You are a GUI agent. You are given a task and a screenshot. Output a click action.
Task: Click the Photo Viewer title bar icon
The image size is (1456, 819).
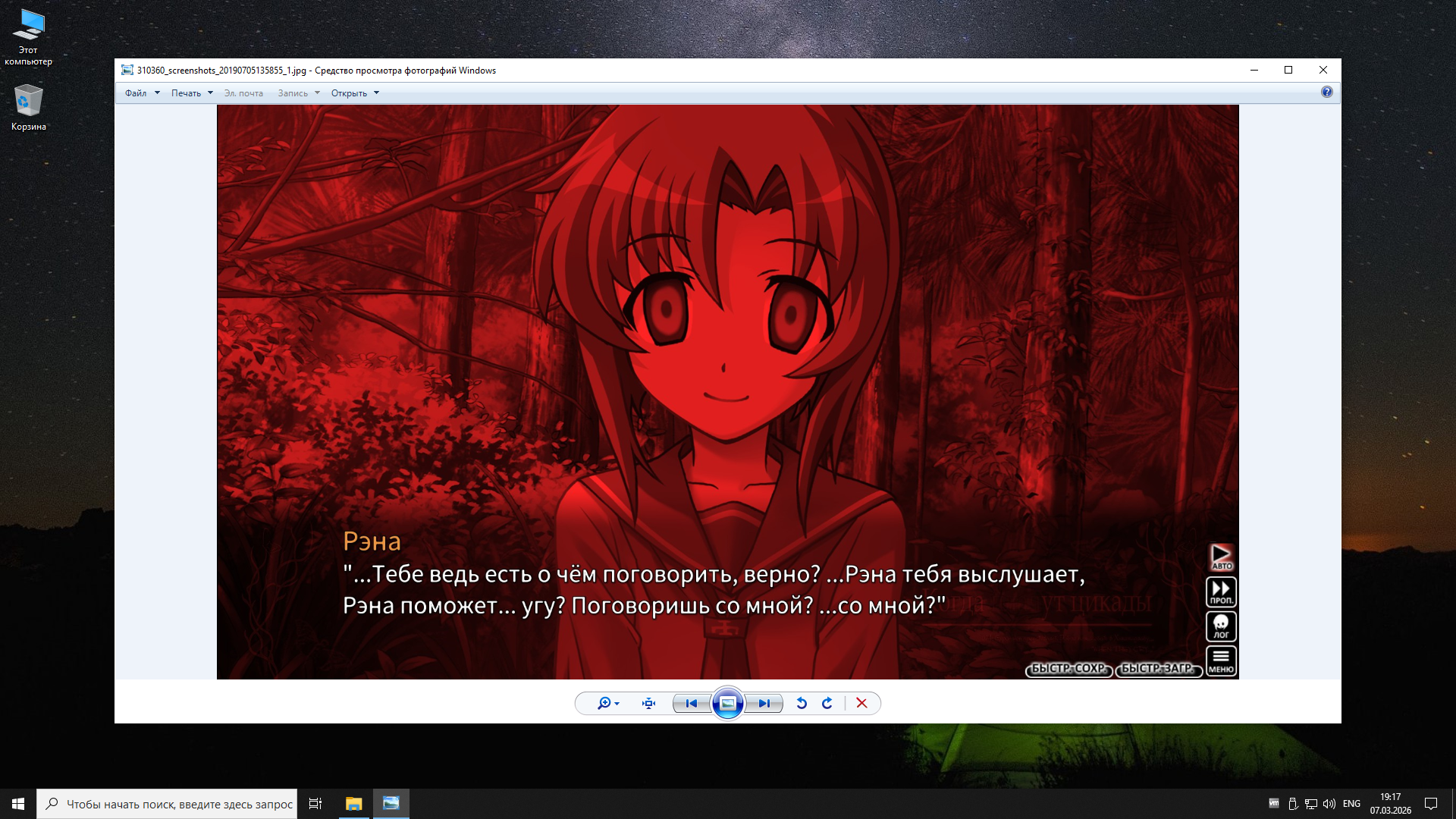tap(127, 70)
